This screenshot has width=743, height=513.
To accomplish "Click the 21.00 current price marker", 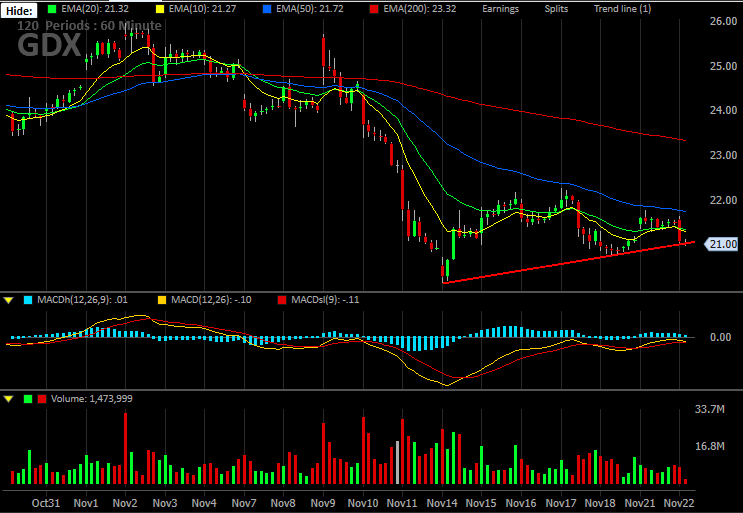I will click(x=721, y=244).
